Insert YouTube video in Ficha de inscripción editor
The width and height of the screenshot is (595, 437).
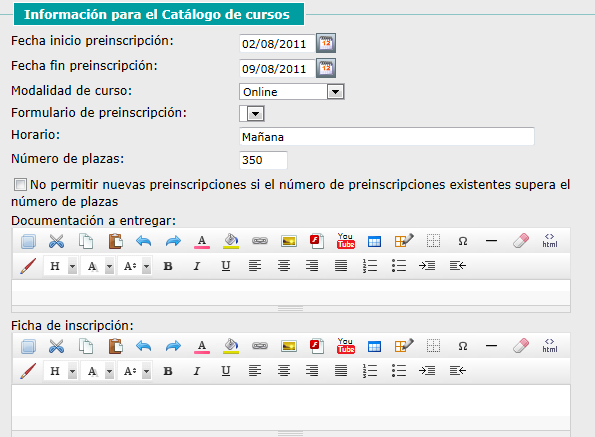click(346, 346)
